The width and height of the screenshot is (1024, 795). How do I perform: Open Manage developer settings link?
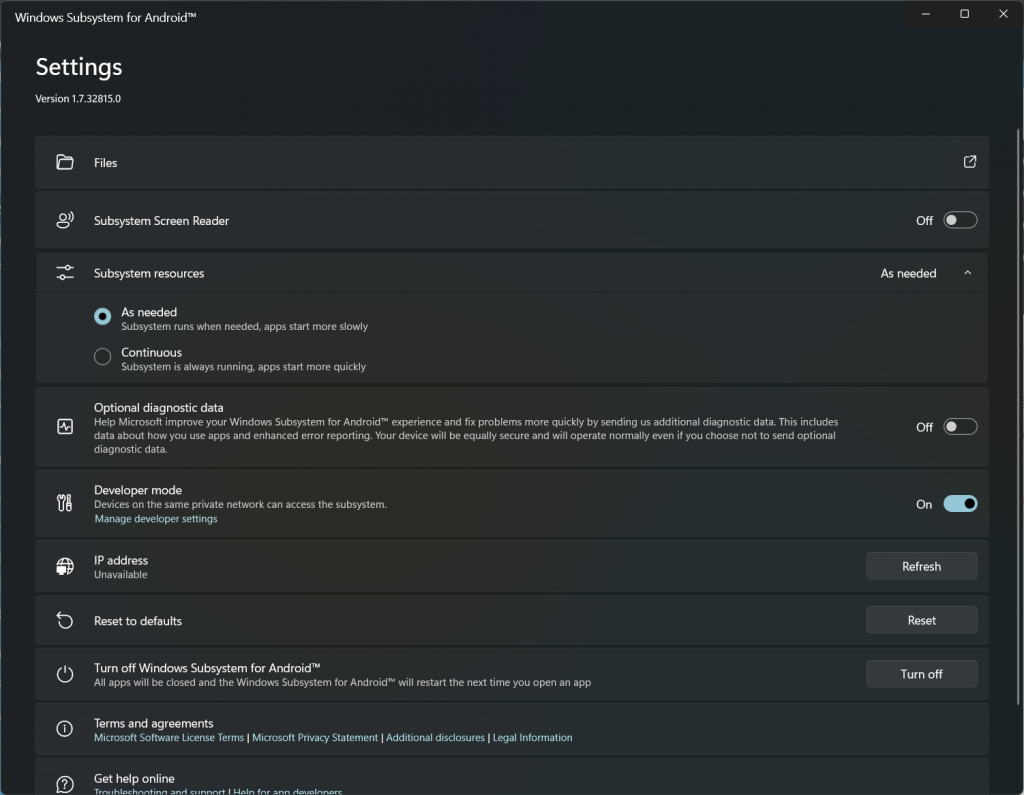point(156,519)
